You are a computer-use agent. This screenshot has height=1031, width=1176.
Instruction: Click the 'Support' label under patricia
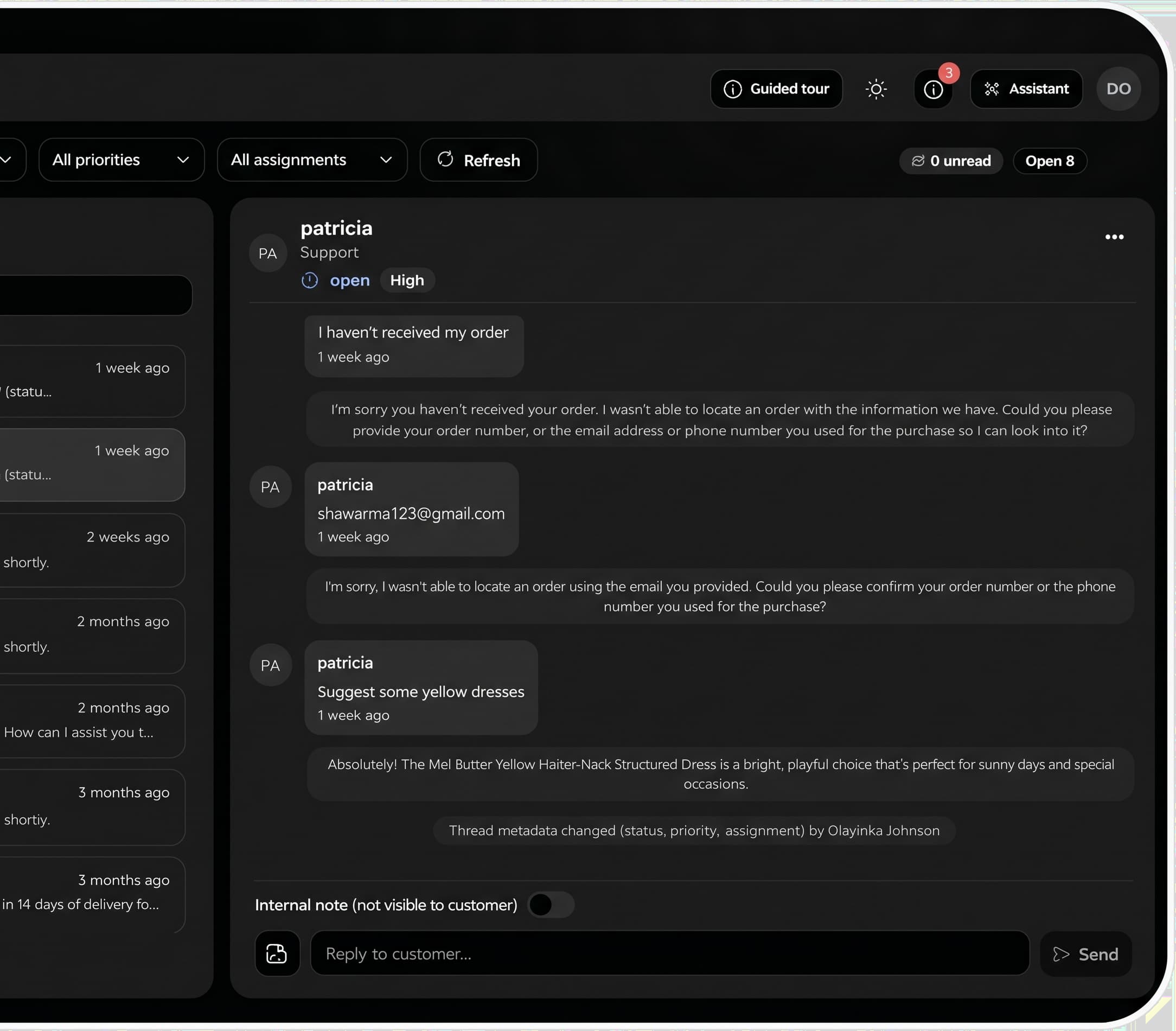point(329,252)
